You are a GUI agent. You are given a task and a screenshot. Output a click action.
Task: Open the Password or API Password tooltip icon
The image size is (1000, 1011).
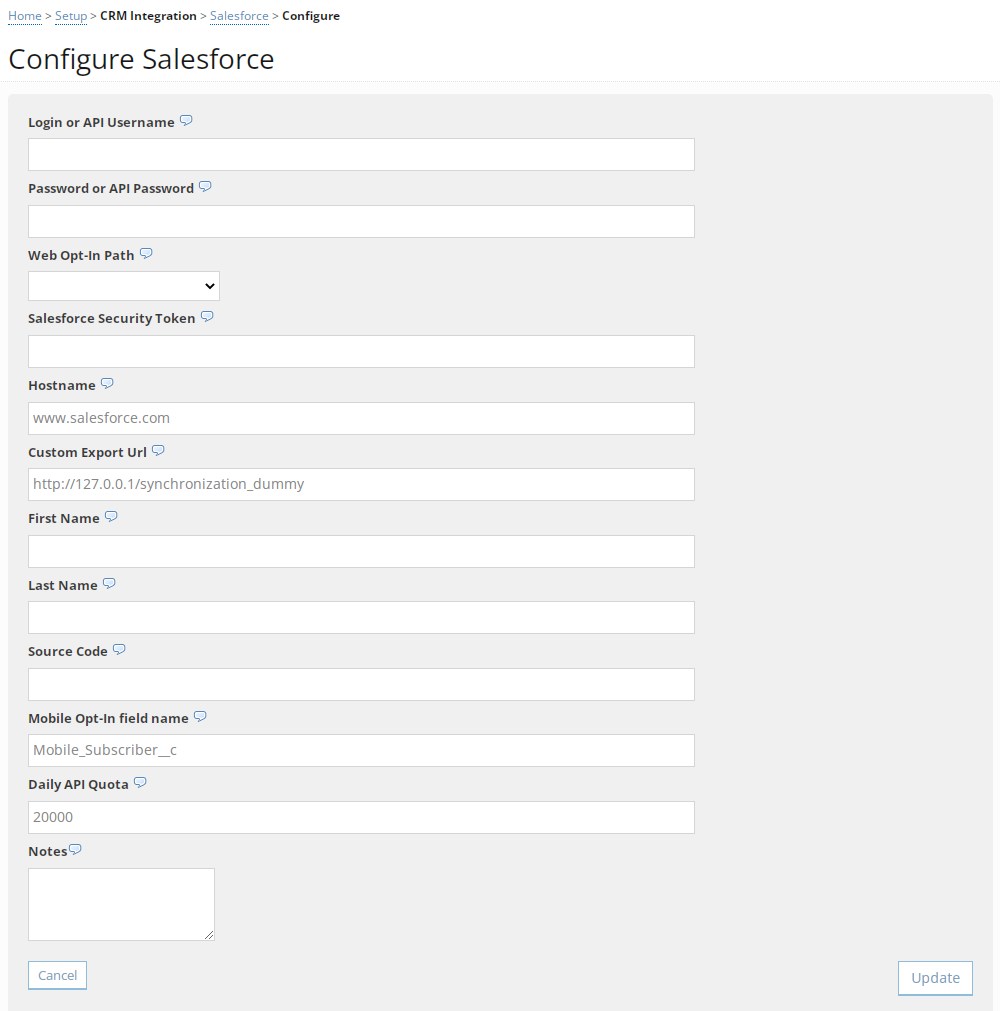tap(205, 186)
